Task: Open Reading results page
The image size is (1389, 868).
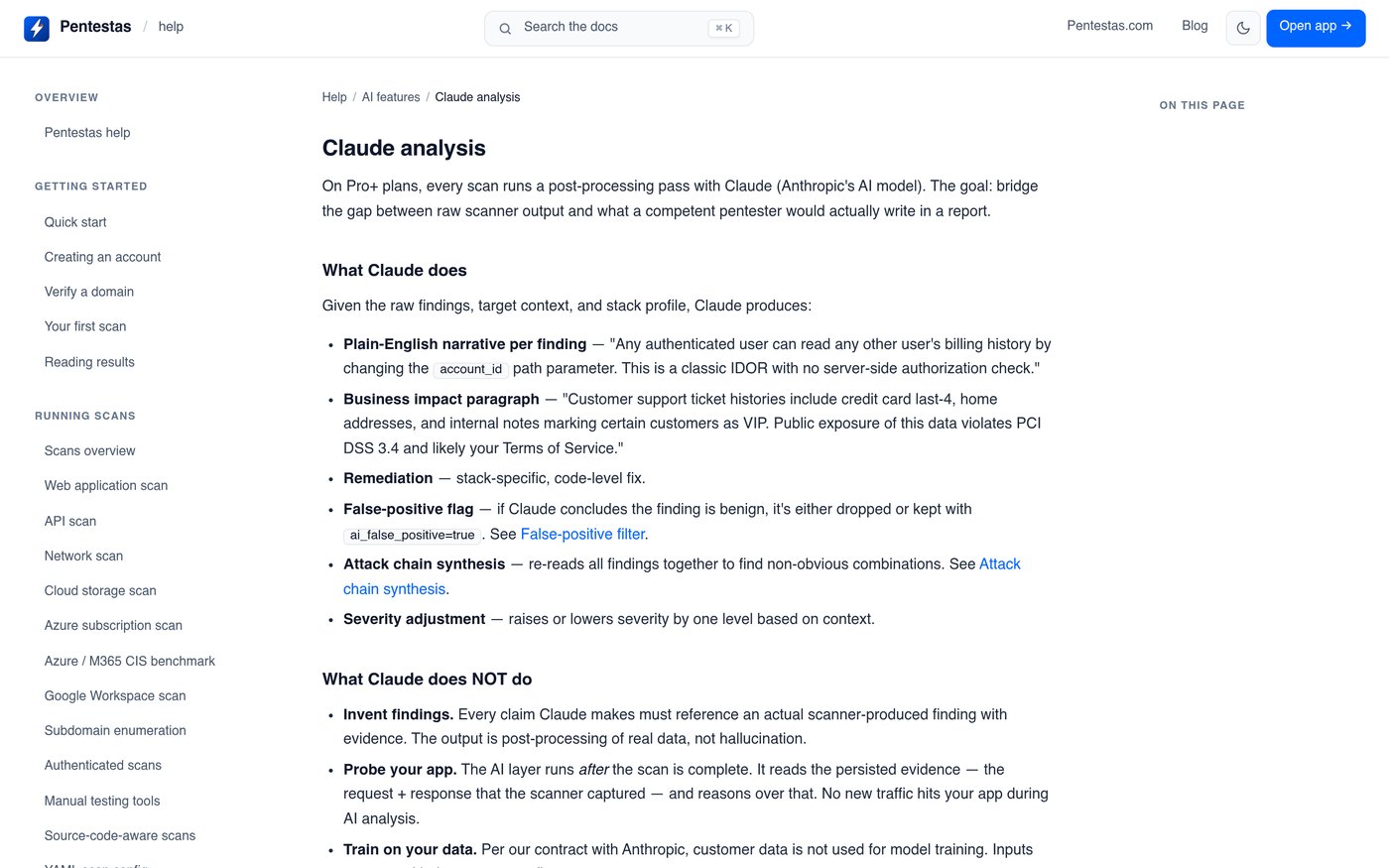Action: [x=89, y=362]
